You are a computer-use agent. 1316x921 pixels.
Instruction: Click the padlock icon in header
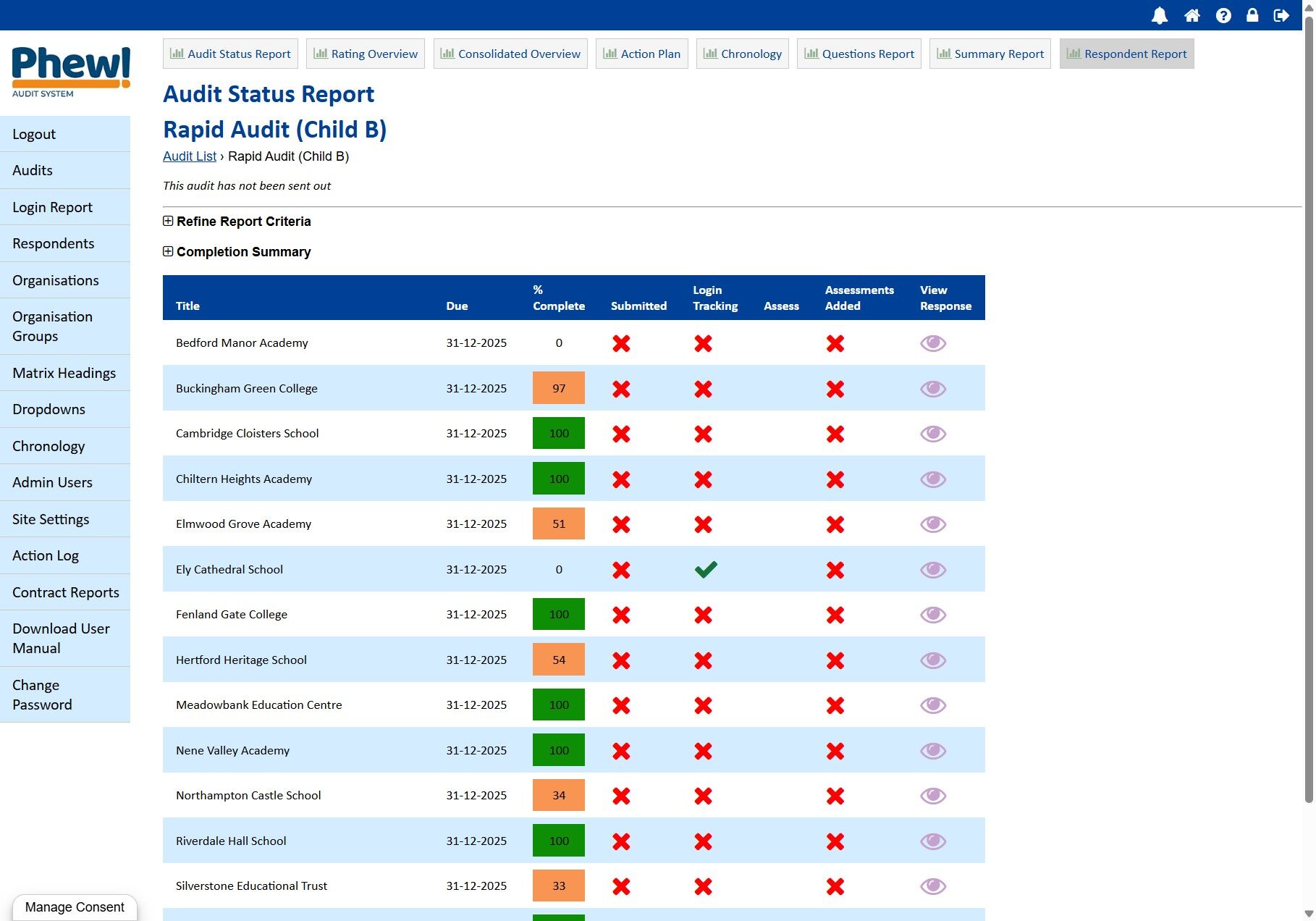[1252, 15]
